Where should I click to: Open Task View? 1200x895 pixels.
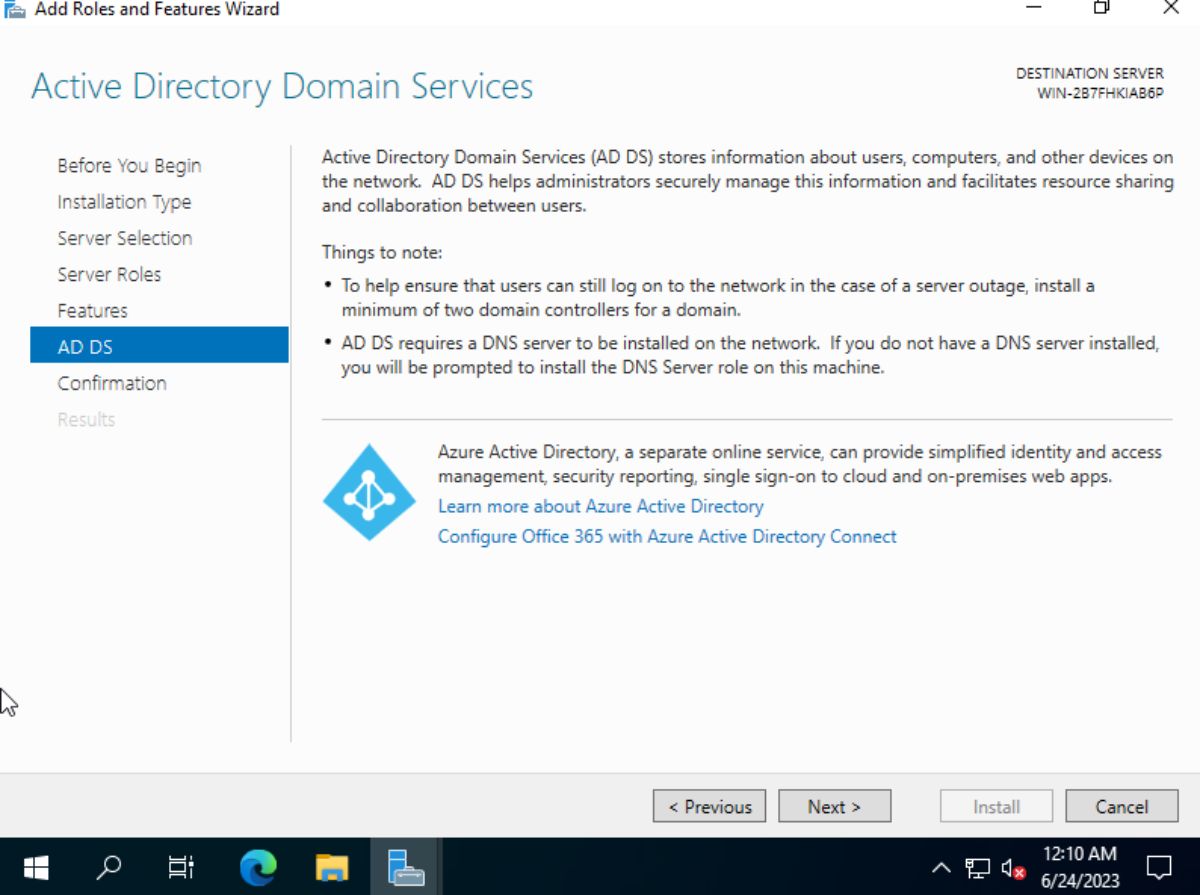[x=181, y=867]
